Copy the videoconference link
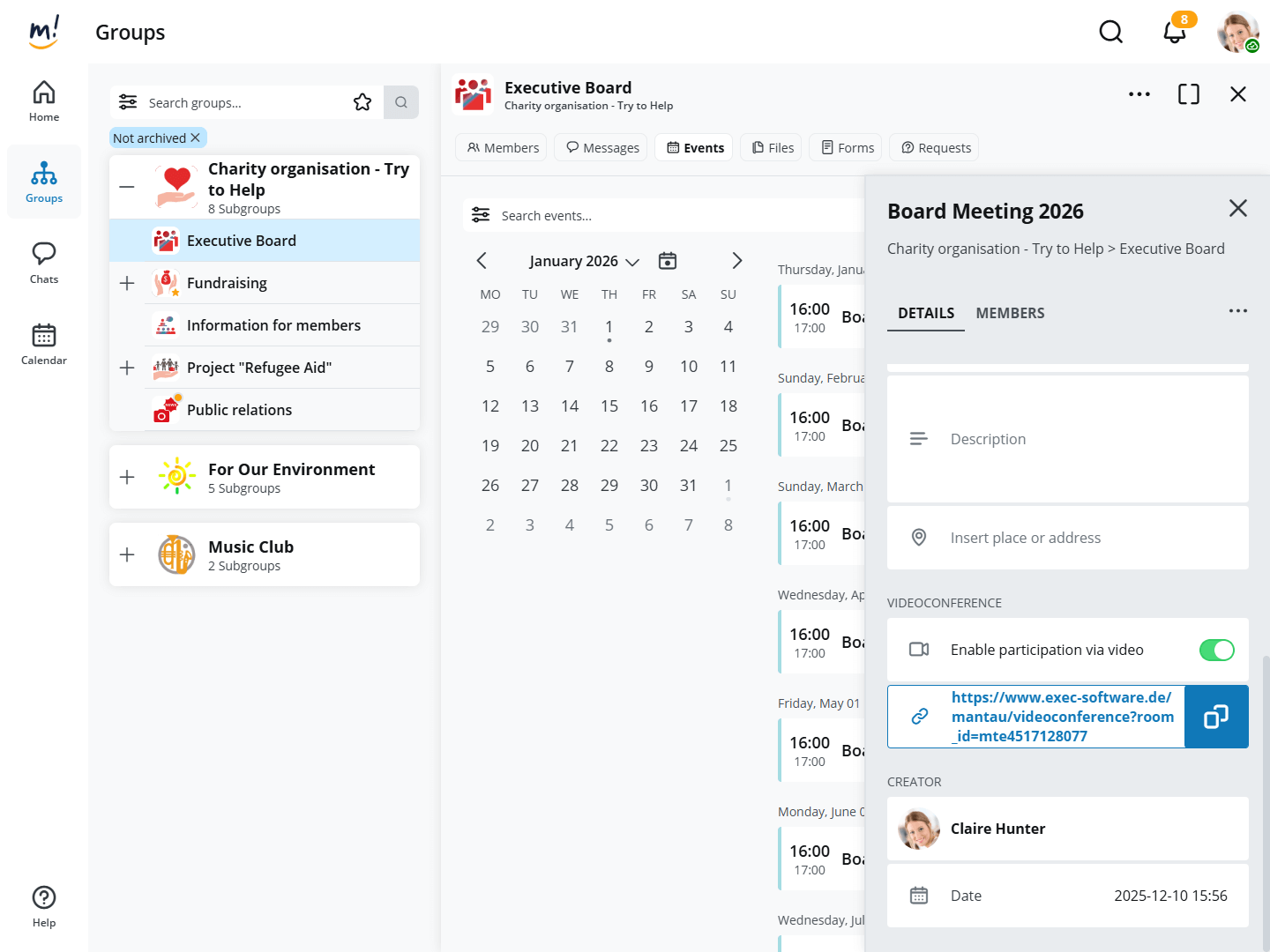Viewport: 1270px width, 952px height. [x=1216, y=717]
